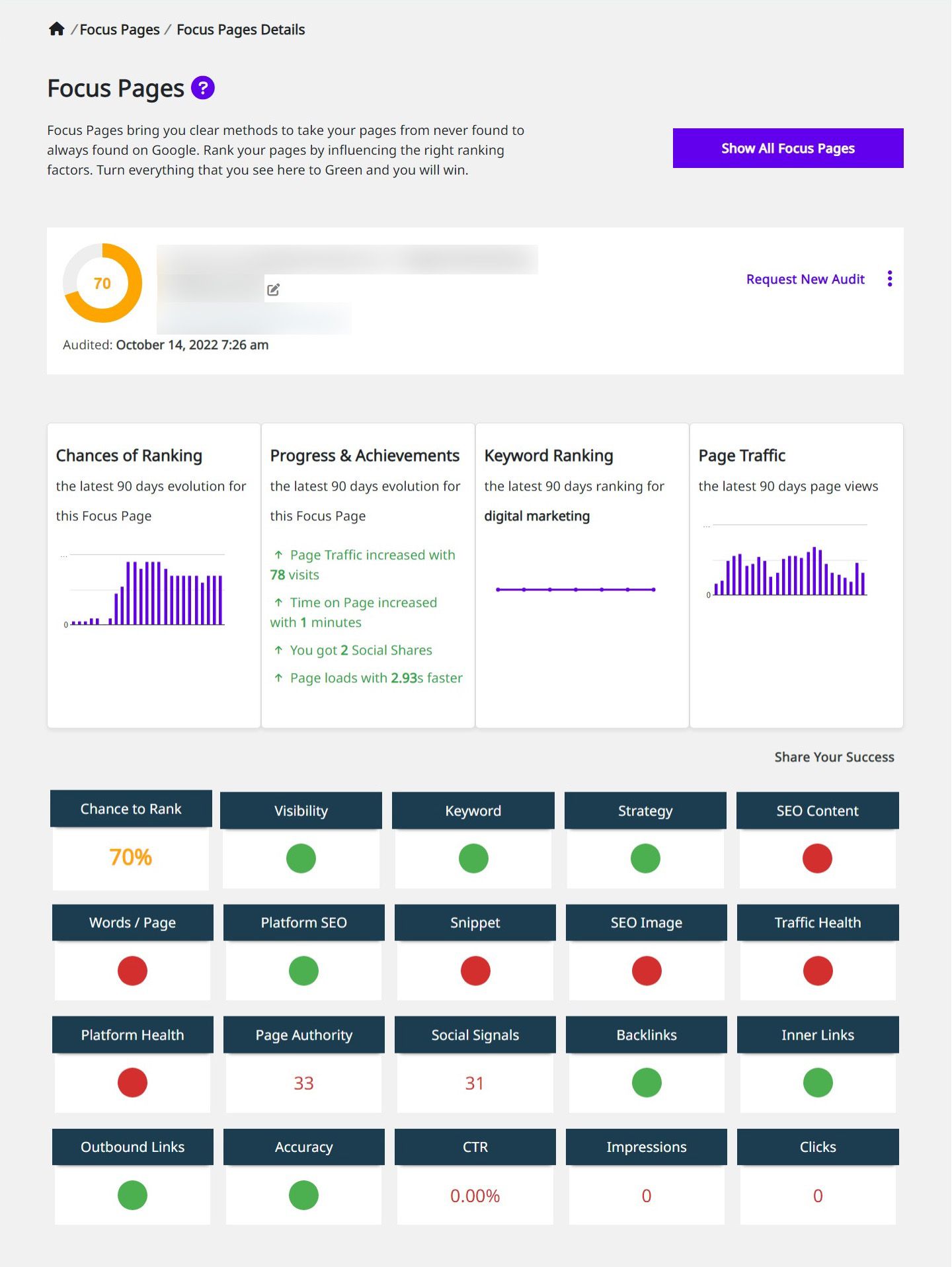Select the Strategy tab header
The width and height of the screenshot is (952, 1267).
645,810
